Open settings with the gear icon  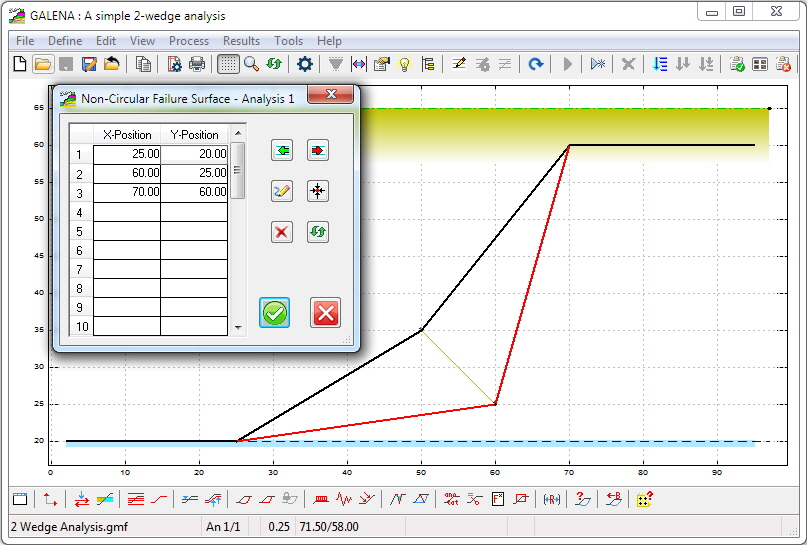[x=305, y=64]
